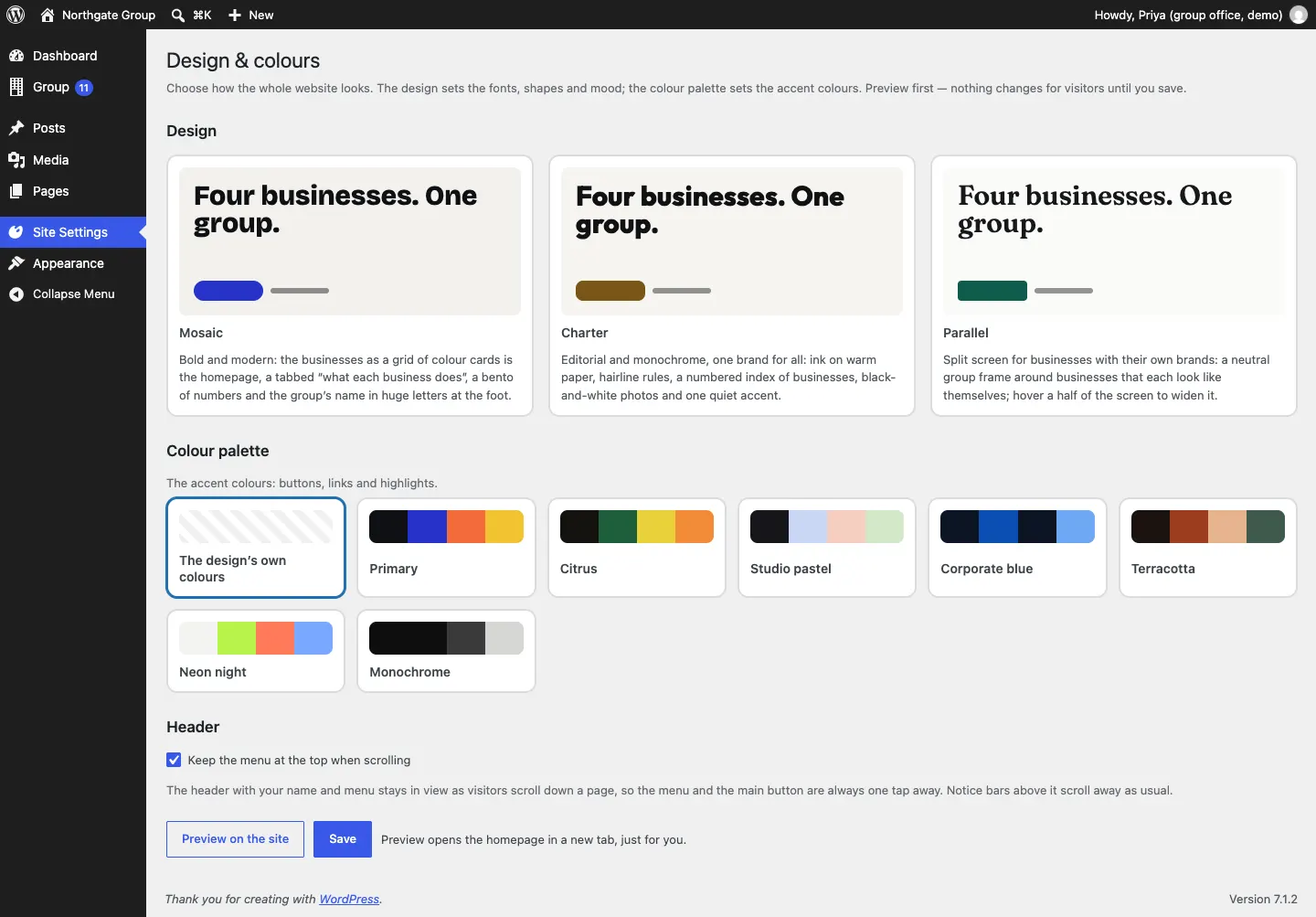This screenshot has width=1316, height=917.
Task: Open the New content menu
Action: pyautogui.click(x=250, y=15)
